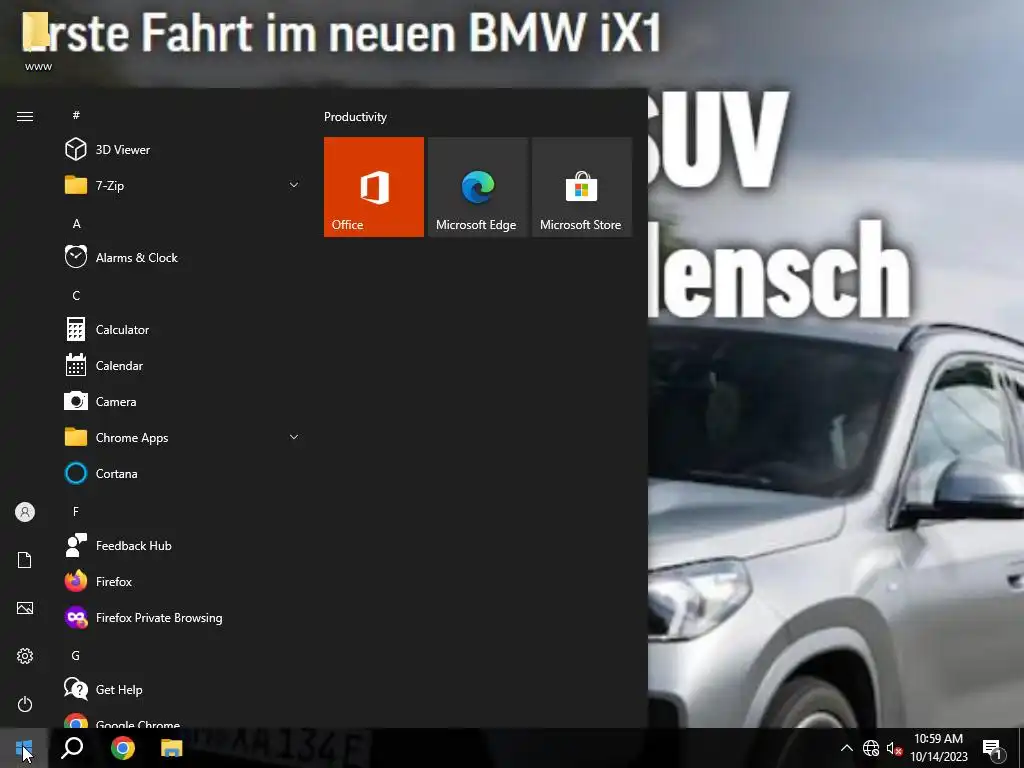Viewport: 1024px width, 768px height.
Task: Open File Explorer from the taskbar
Action: pyautogui.click(x=172, y=748)
